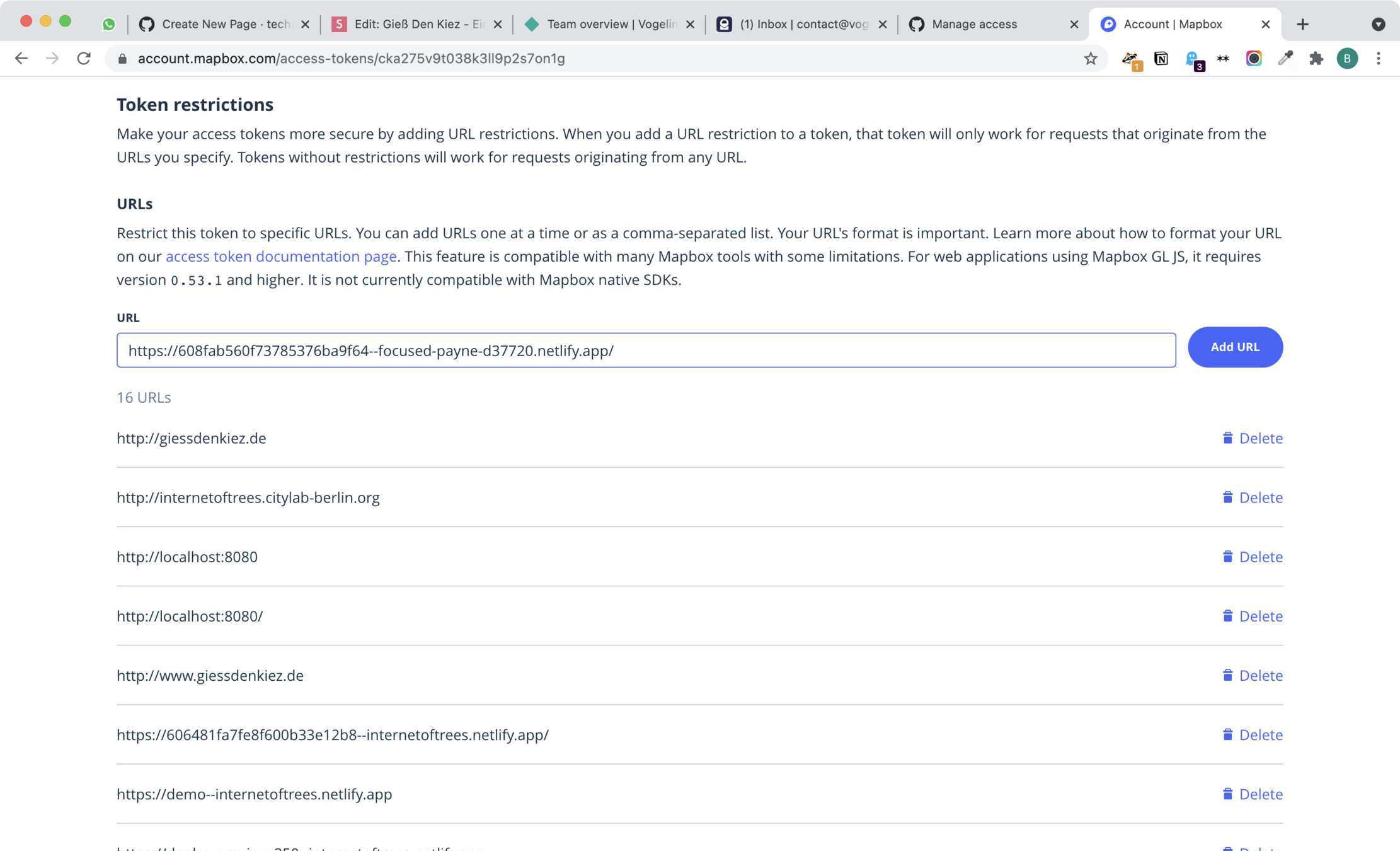The height and width of the screenshot is (851, 1400).
Task: Switch to the Team overview tab
Action: coord(611,24)
